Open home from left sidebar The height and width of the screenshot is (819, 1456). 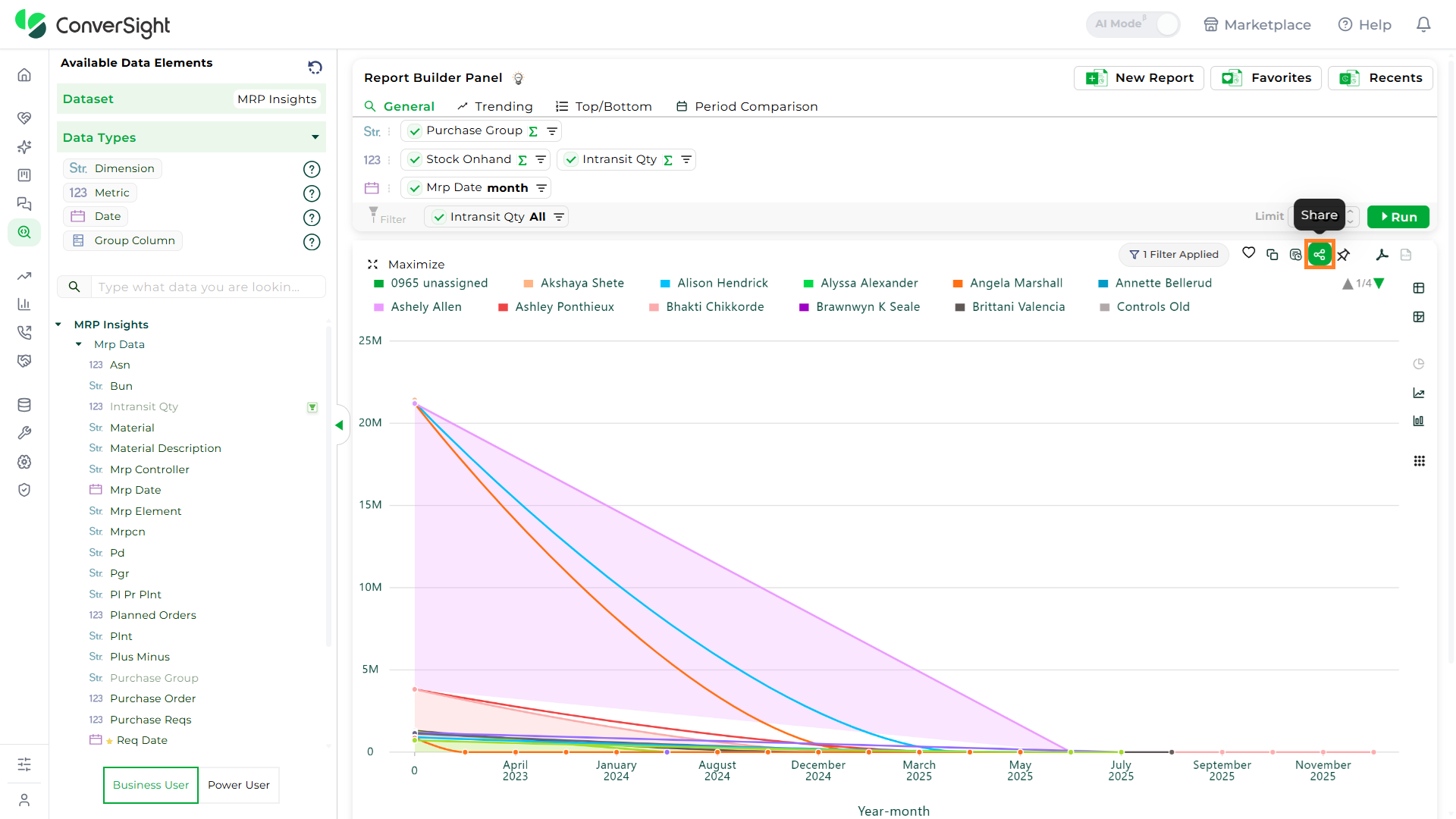click(24, 75)
